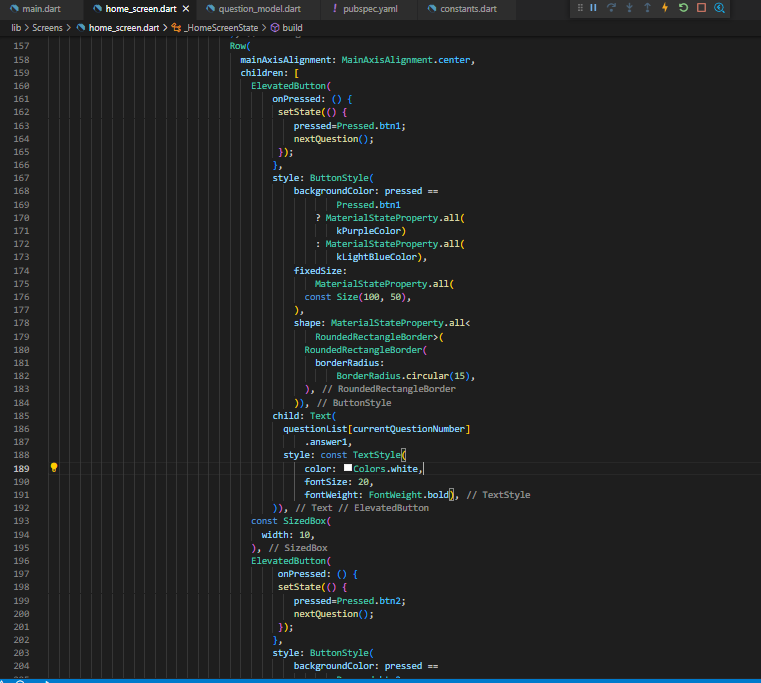Click 'fontSize: 20,' on line 190

[x=339, y=482]
